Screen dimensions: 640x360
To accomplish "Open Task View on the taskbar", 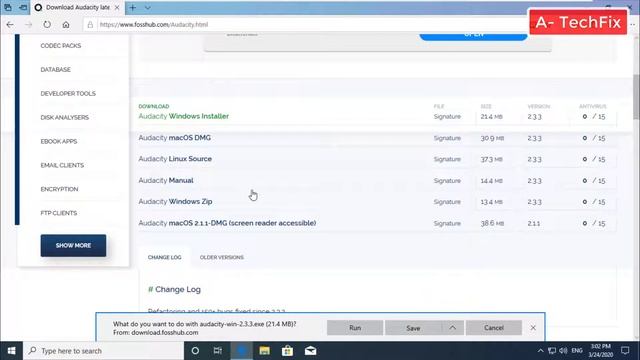I will pos(218,351).
